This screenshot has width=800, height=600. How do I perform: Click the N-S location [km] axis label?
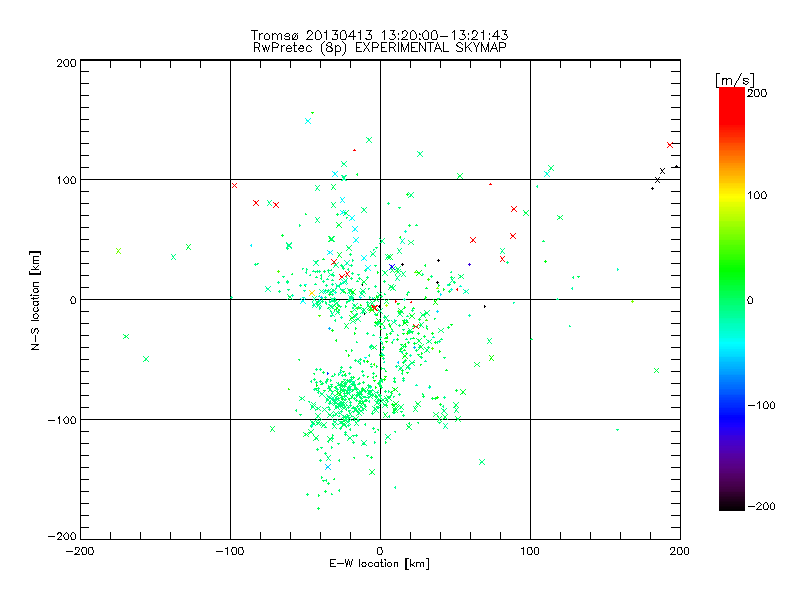click(x=35, y=300)
